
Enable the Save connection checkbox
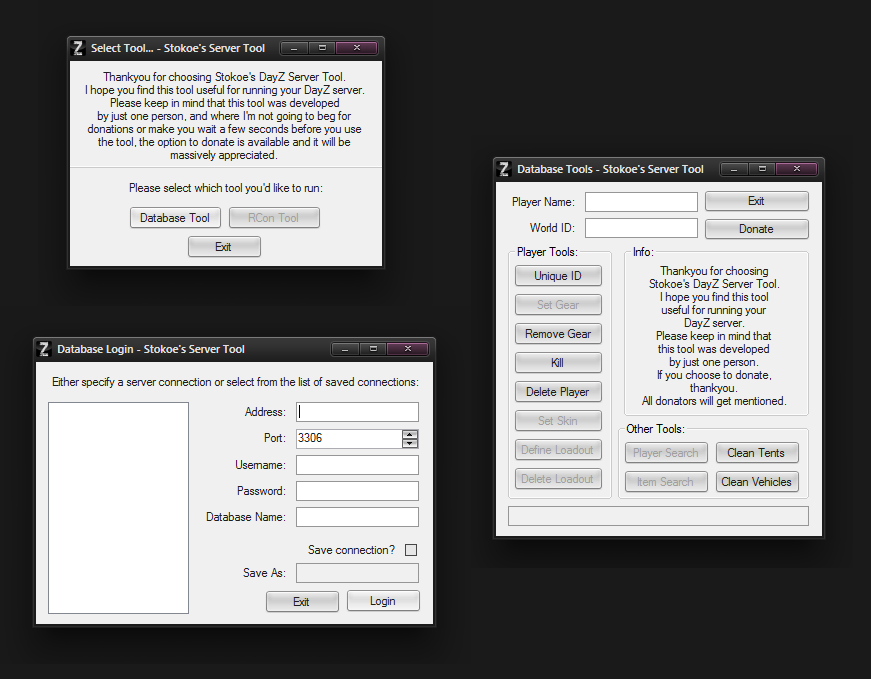(411, 550)
